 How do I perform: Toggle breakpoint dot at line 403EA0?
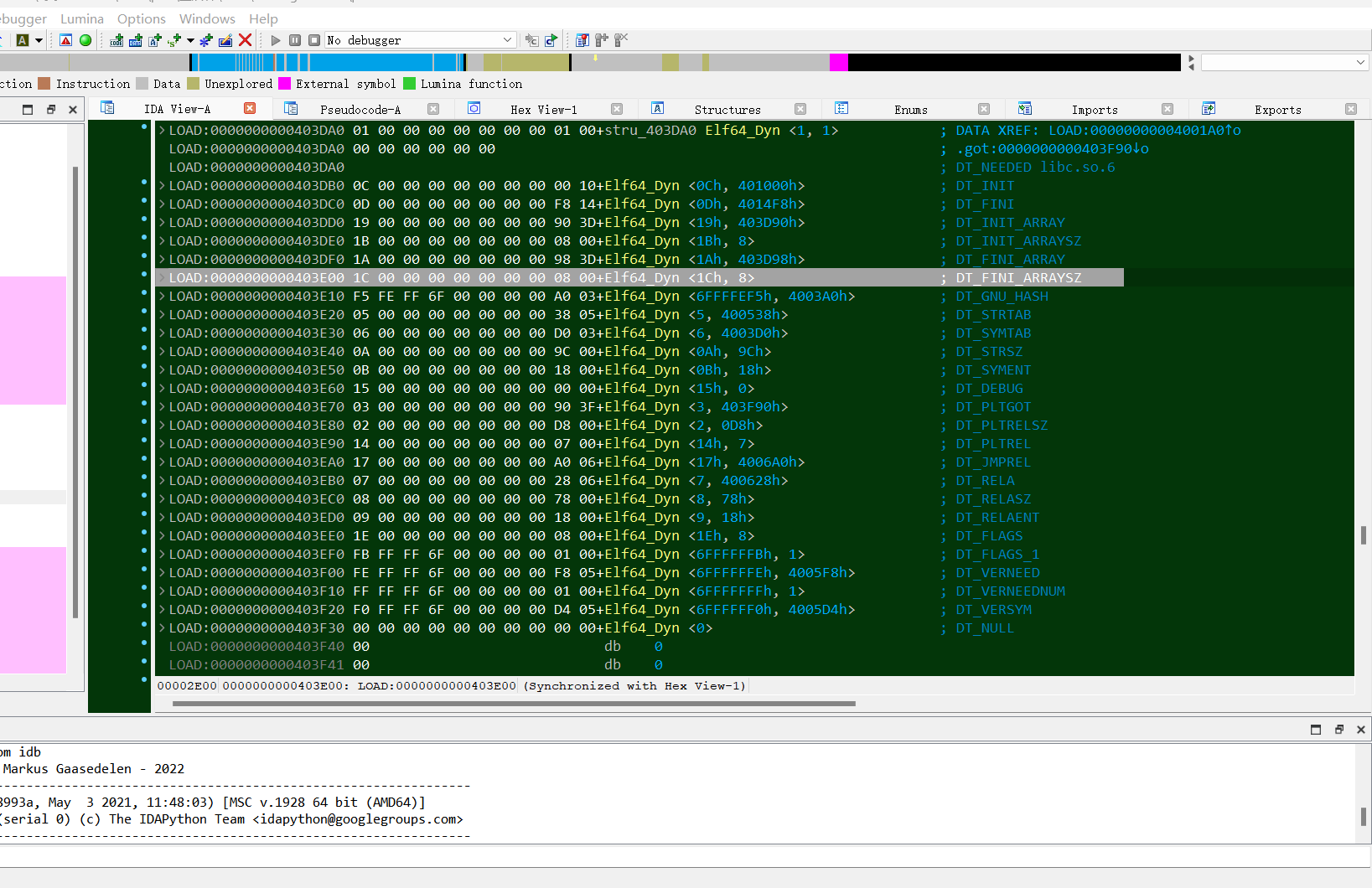click(144, 458)
